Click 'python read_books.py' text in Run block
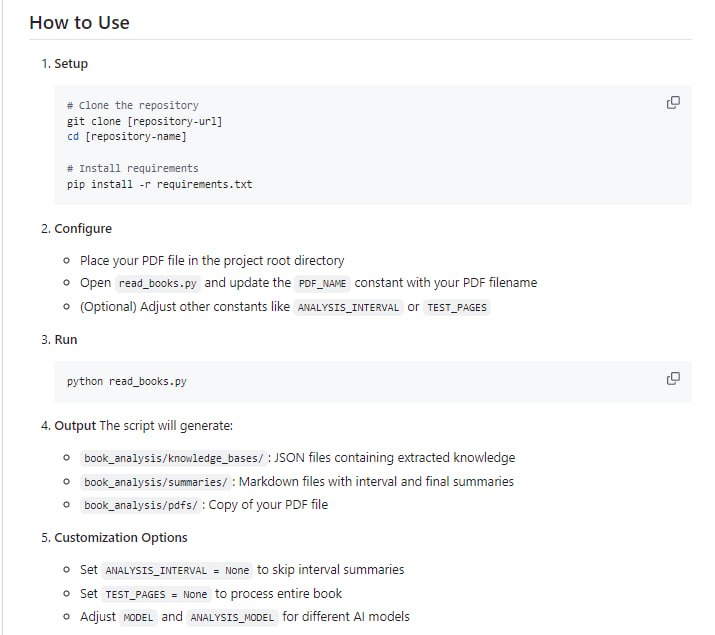Image resolution: width=715 pixels, height=635 pixels. point(126,381)
